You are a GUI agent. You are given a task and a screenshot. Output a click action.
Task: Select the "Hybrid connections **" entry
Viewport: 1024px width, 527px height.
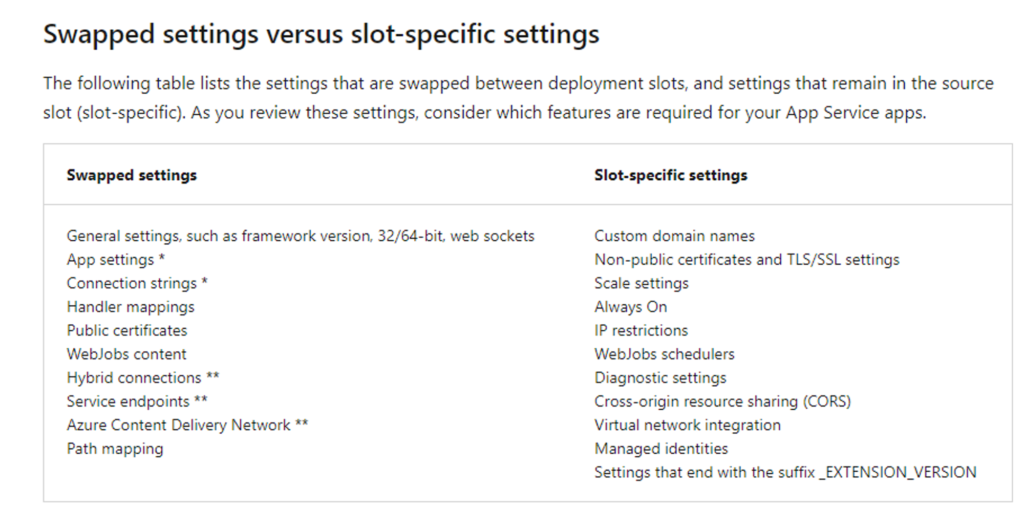pyautogui.click(x=143, y=377)
